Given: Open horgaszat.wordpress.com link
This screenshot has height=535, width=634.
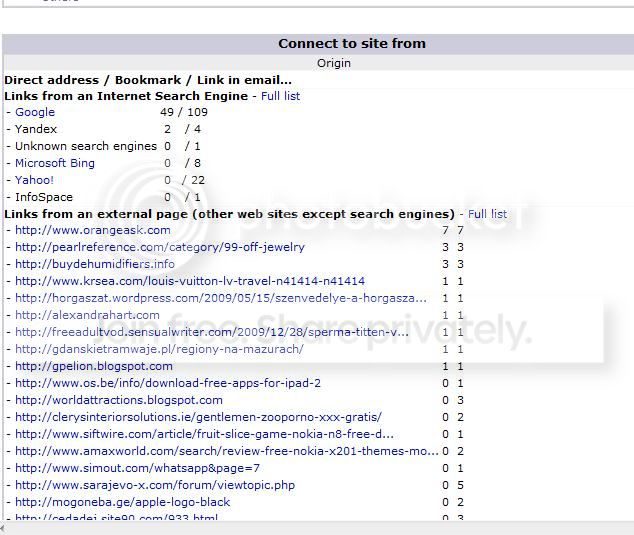Looking at the screenshot, I should point(221,298).
